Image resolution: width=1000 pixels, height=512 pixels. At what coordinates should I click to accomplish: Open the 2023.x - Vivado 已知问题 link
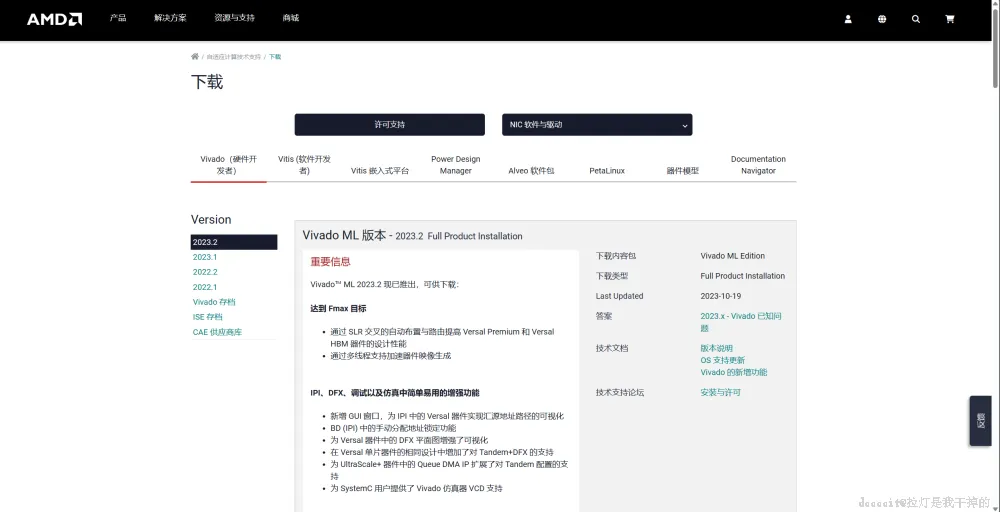[740, 322]
